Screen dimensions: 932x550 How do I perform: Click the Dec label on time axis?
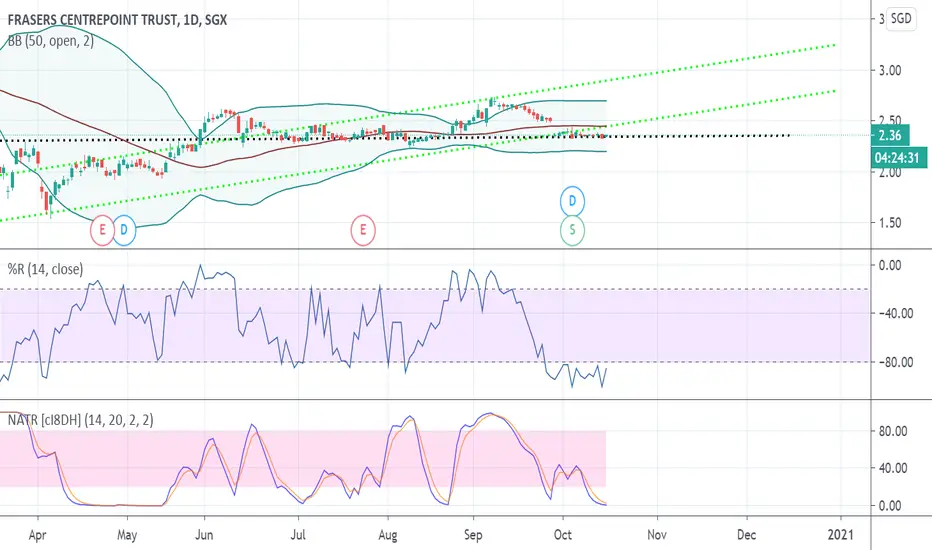(747, 535)
